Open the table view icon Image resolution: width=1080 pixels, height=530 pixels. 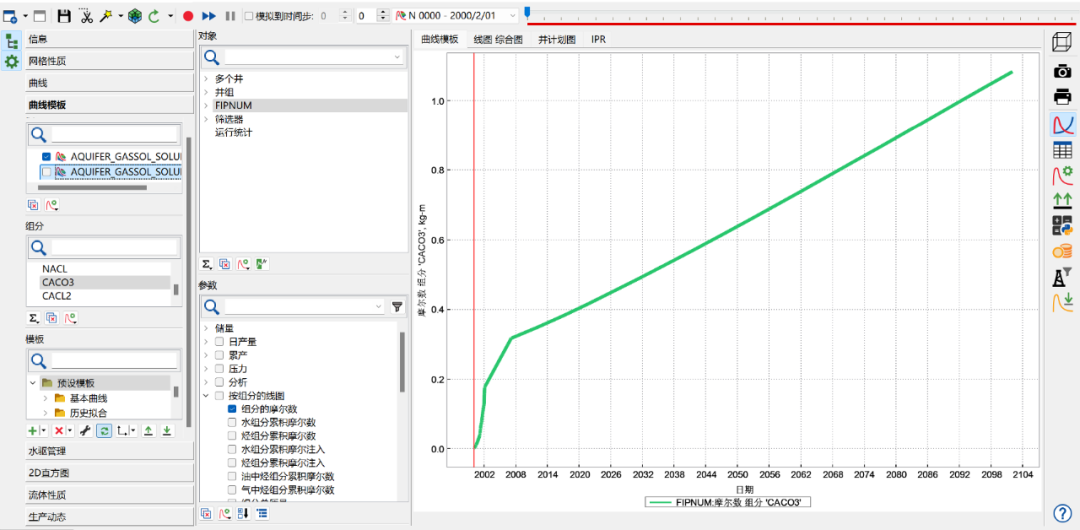(1062, 150)
